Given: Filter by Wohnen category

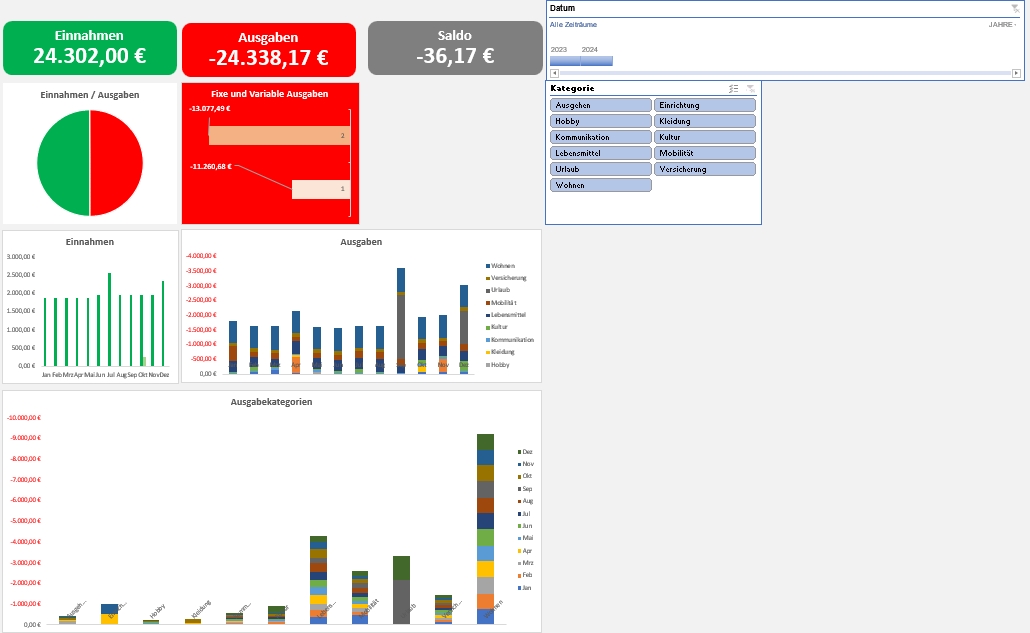Looking at the screenshot, I should click(x=600, y=185).
